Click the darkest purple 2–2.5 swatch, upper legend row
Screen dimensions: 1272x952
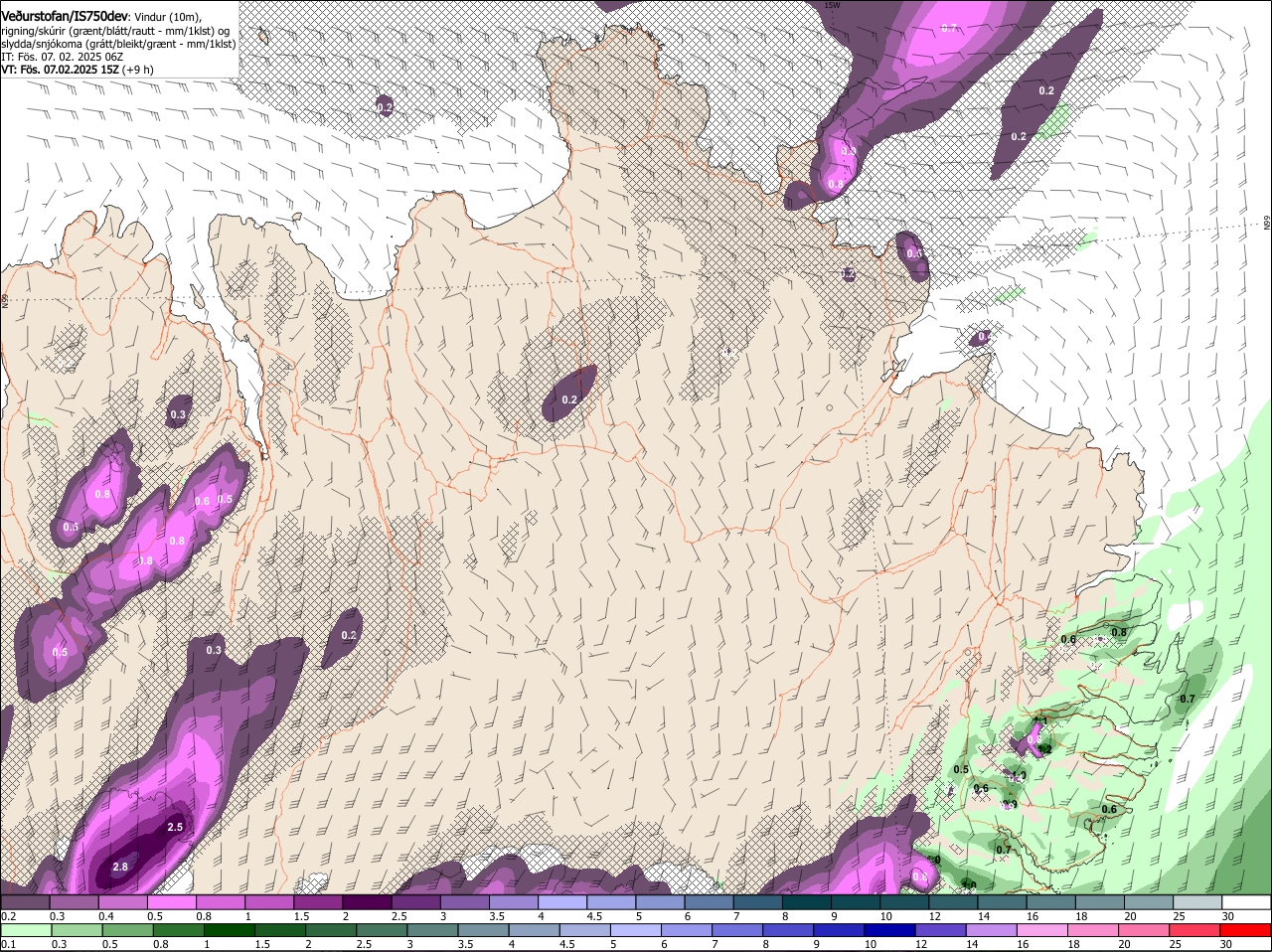(x=368, y=902)
